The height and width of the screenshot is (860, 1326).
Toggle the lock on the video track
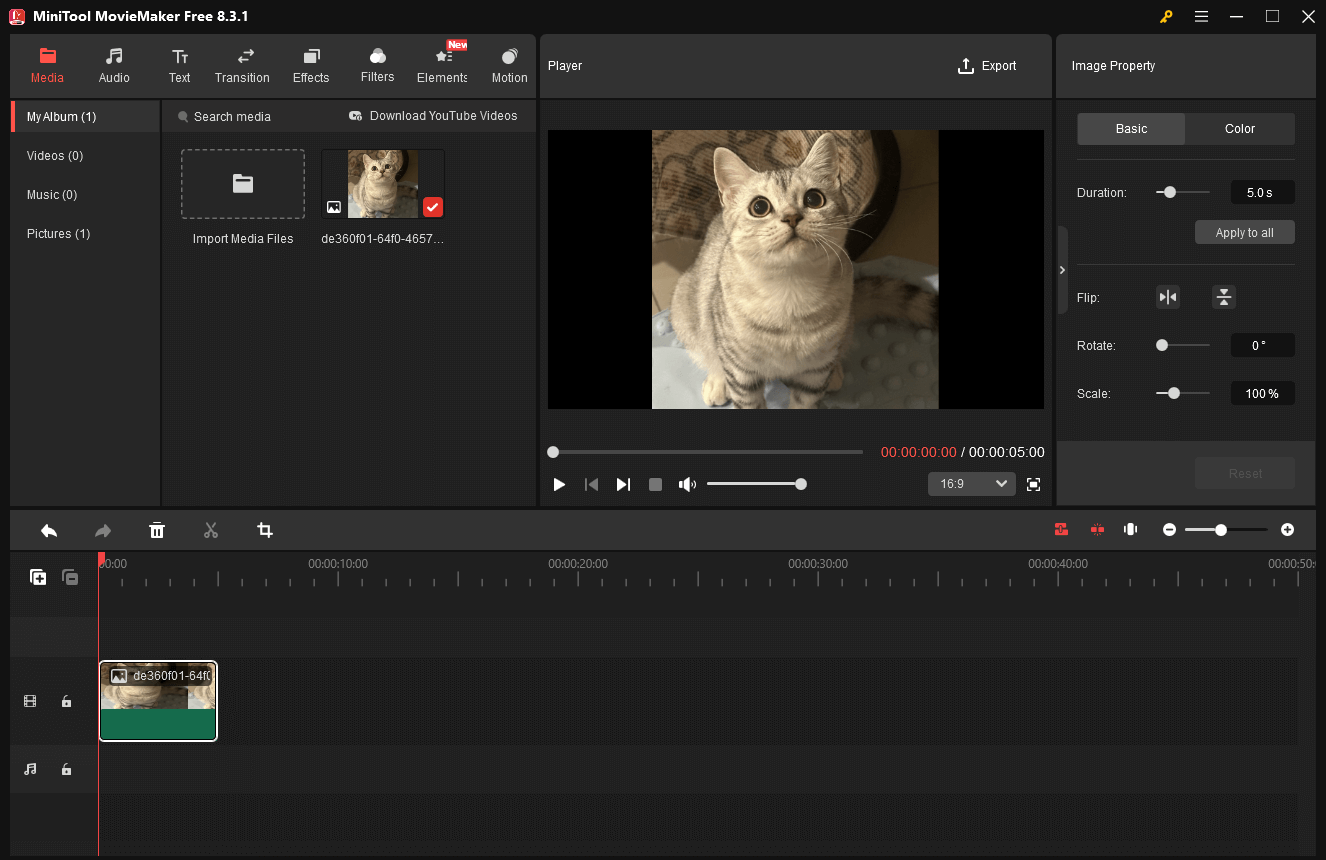tap(66, 701)
